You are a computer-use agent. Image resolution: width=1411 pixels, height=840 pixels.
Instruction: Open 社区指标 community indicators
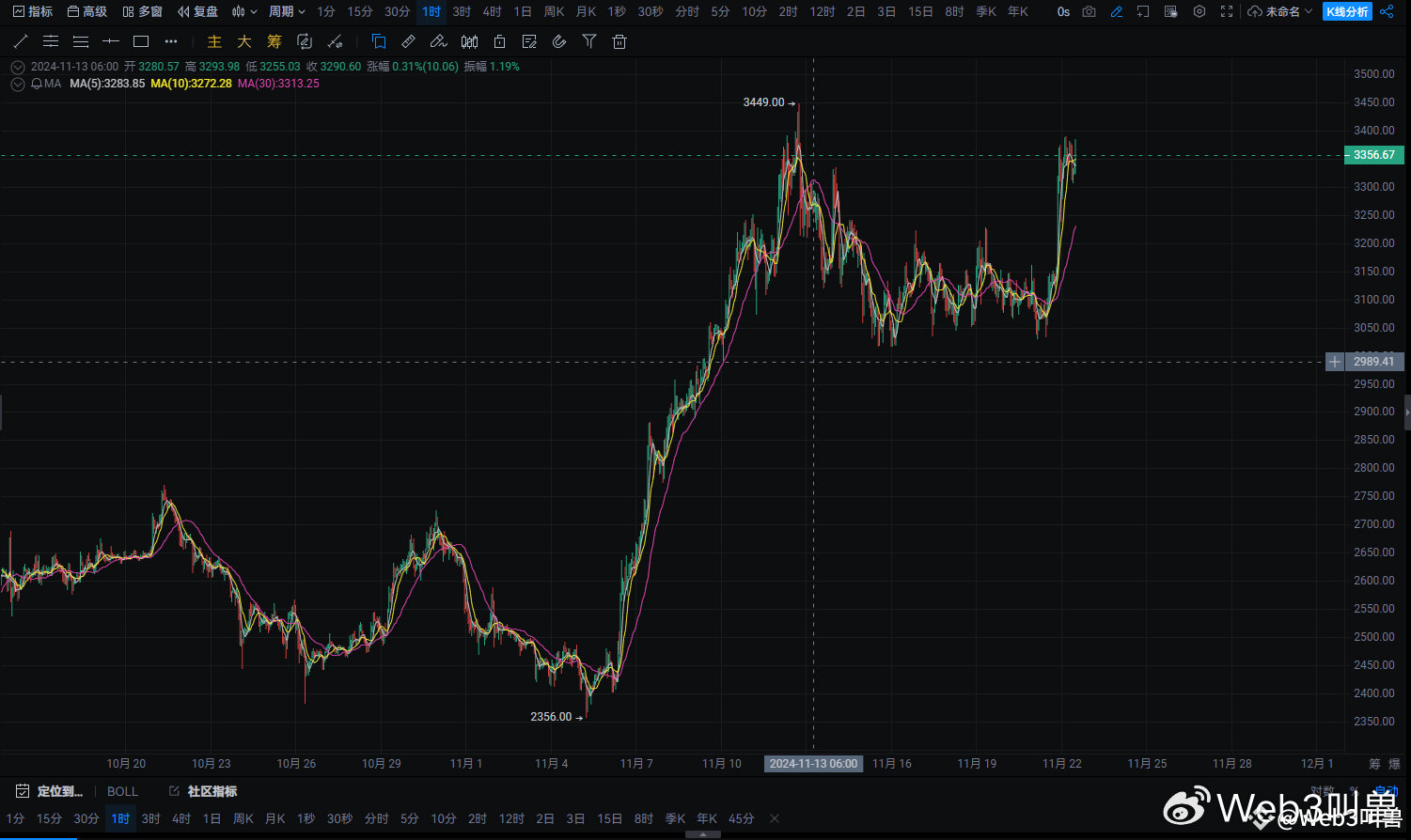pos(203,791)
